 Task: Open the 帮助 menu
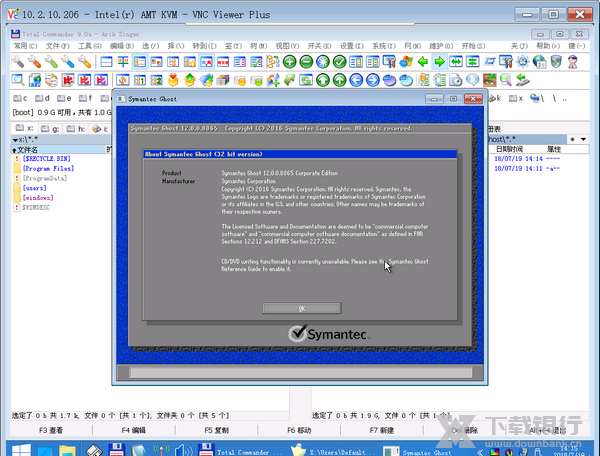pos(548,46)
